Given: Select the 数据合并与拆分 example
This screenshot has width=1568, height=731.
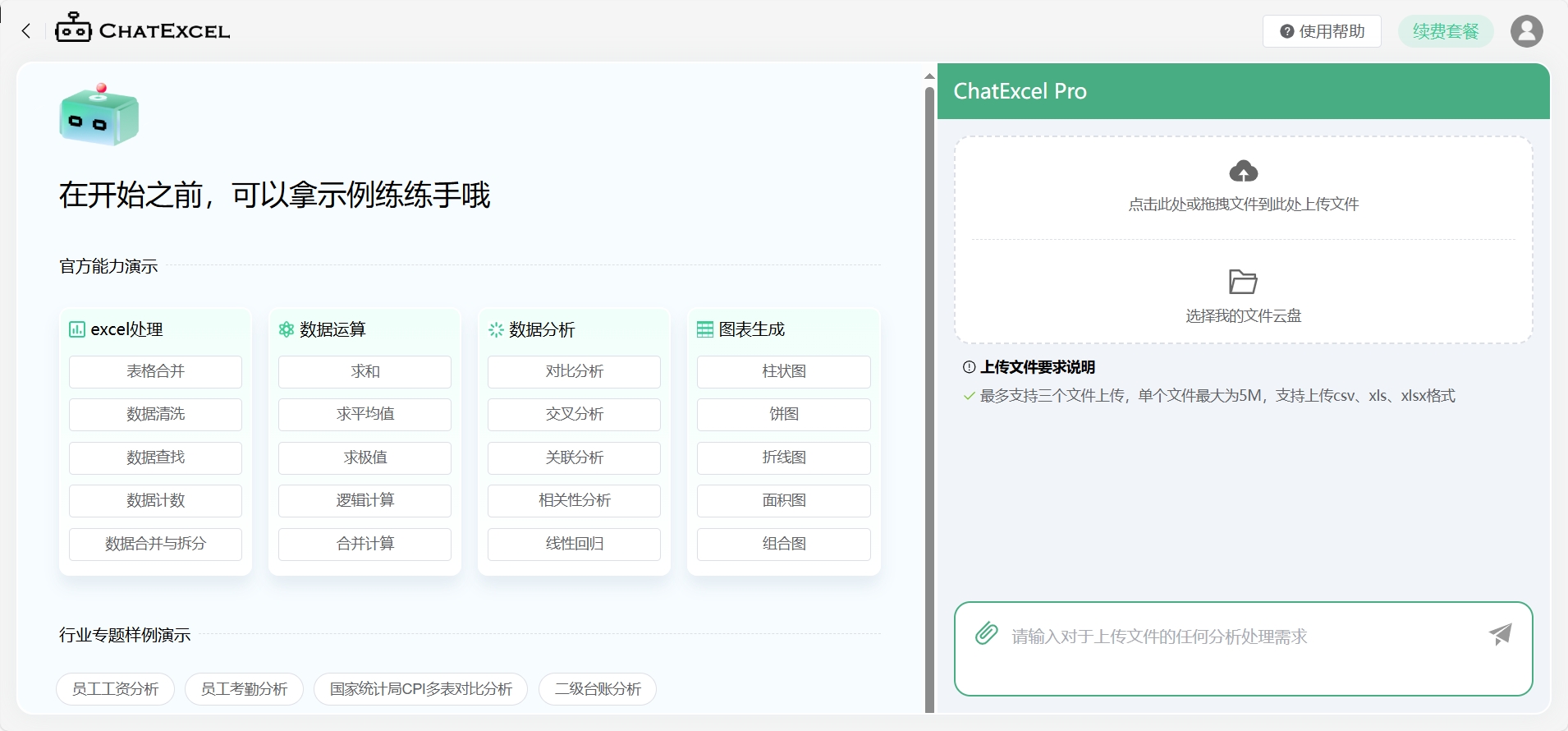Looking at the screenshot, I should pyautogui.click(x=155, y=544).
